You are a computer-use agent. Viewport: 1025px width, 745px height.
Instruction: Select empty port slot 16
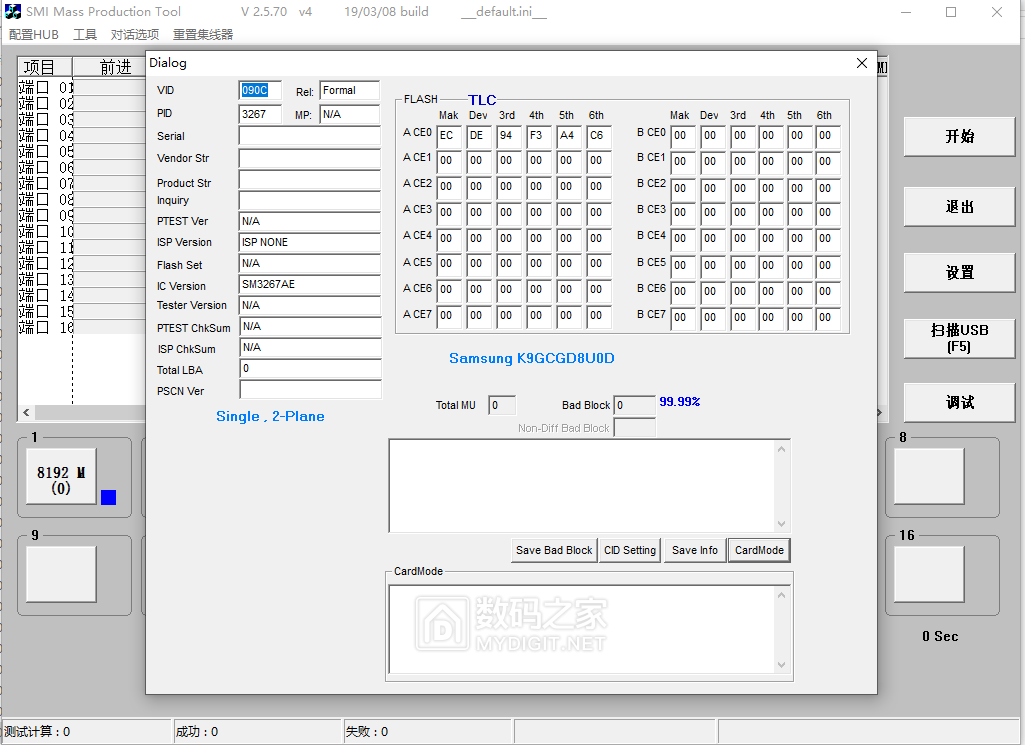pyautogui.click(x=929, y=574)
